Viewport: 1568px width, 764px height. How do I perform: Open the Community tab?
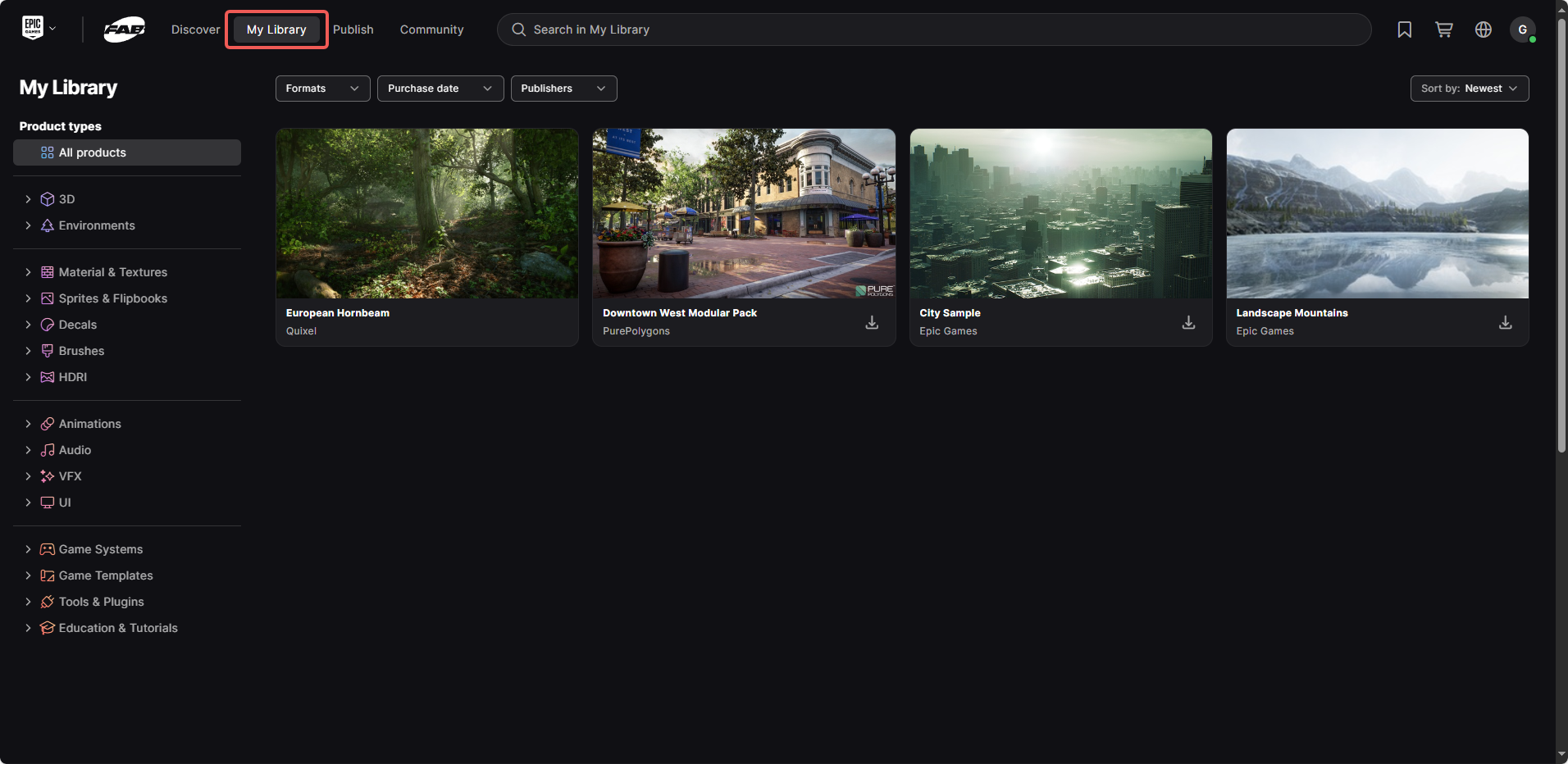[x=431, y=30]
